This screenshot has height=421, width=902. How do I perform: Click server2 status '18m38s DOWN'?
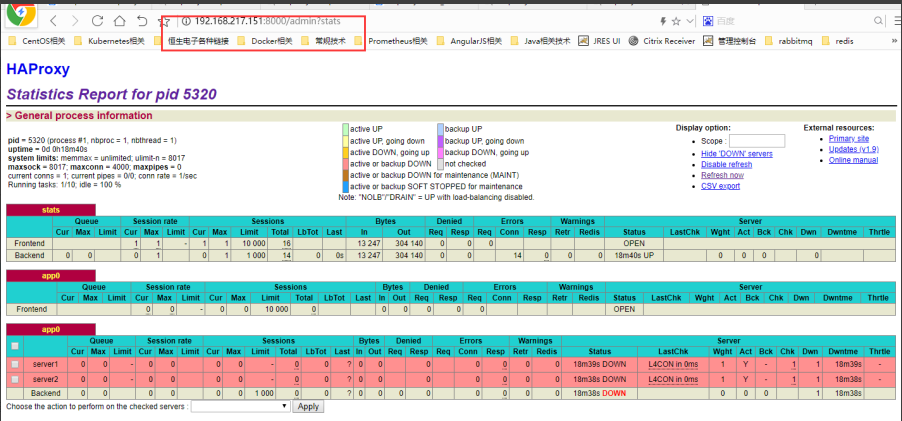pos(599,380)
